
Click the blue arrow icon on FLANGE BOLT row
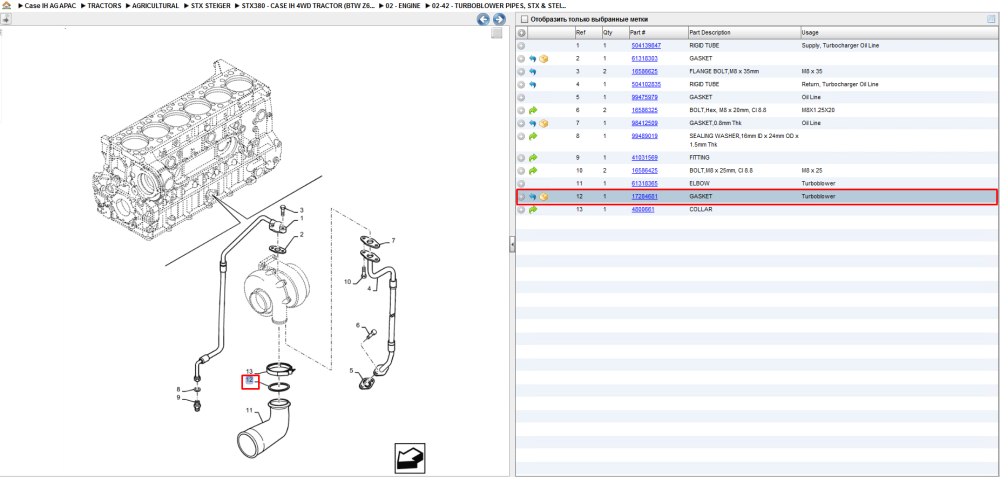pyautogui.click(x=533, y=71)
